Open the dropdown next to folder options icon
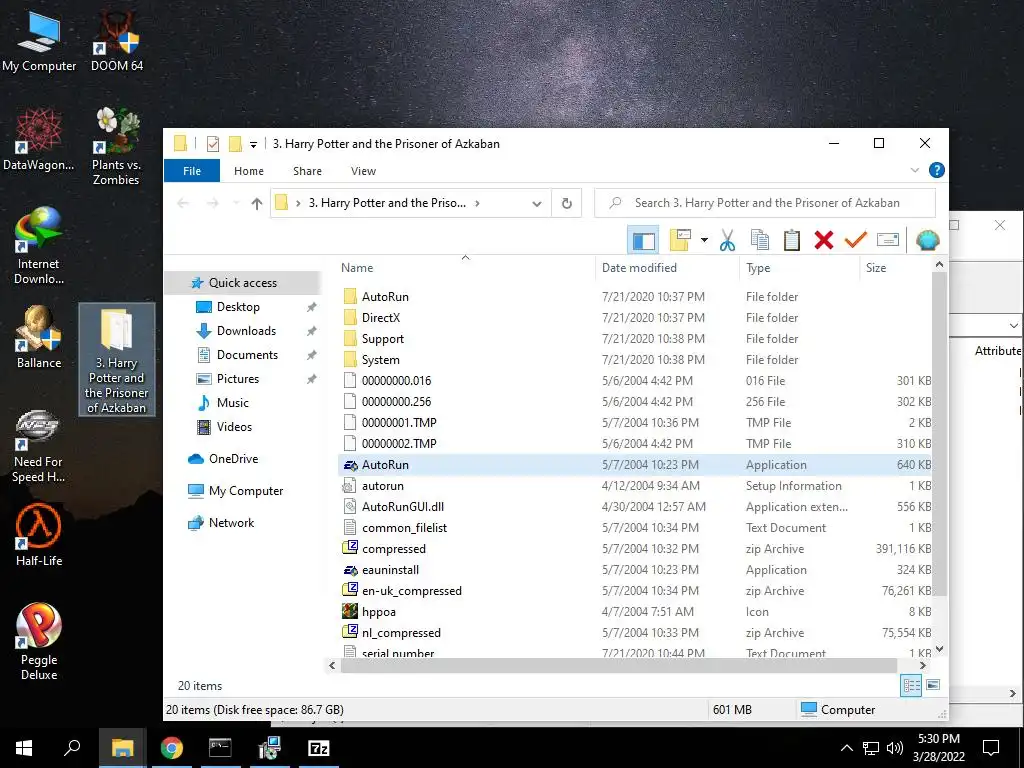 tap(704, 240)
